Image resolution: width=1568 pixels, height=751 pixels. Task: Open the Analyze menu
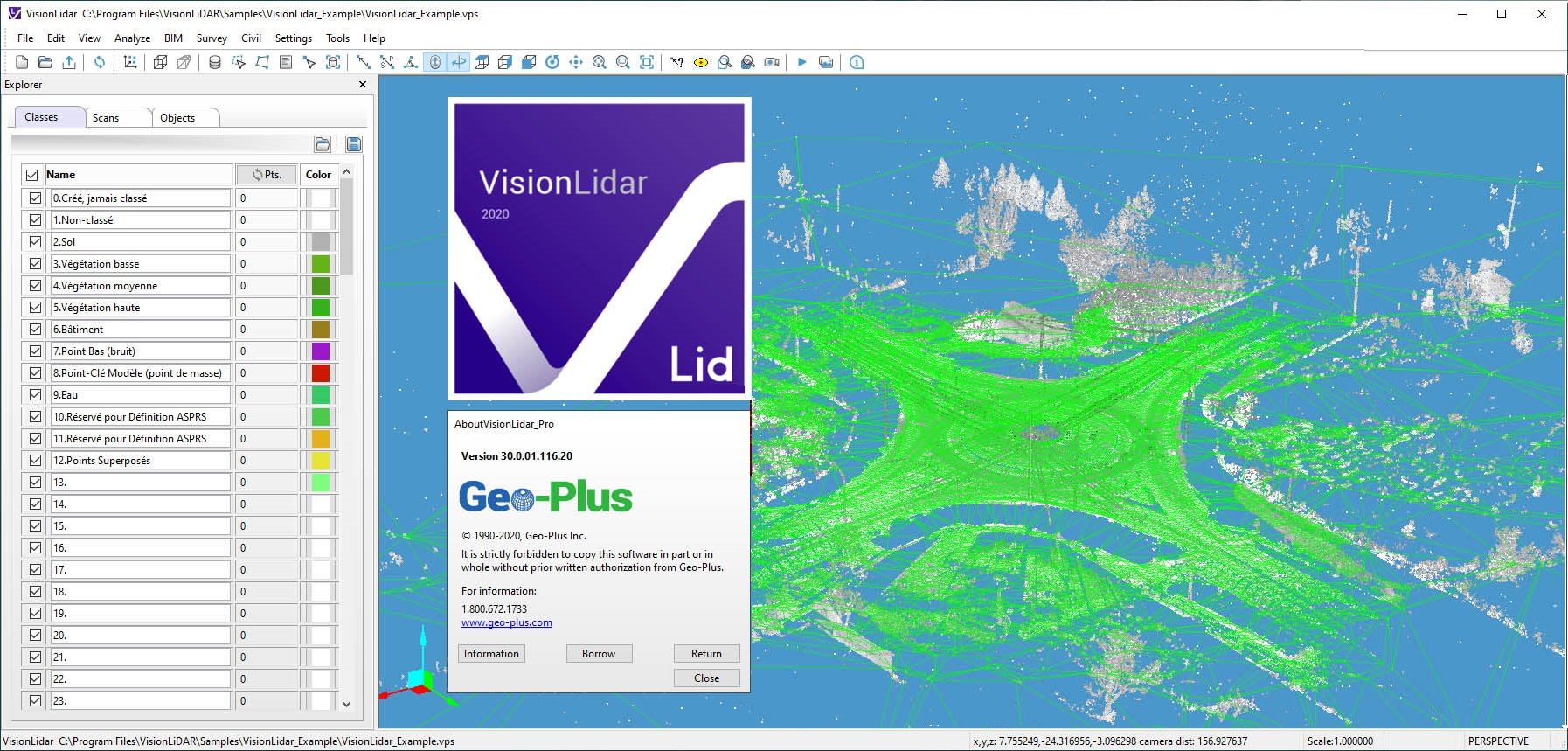tap(132, 38)
